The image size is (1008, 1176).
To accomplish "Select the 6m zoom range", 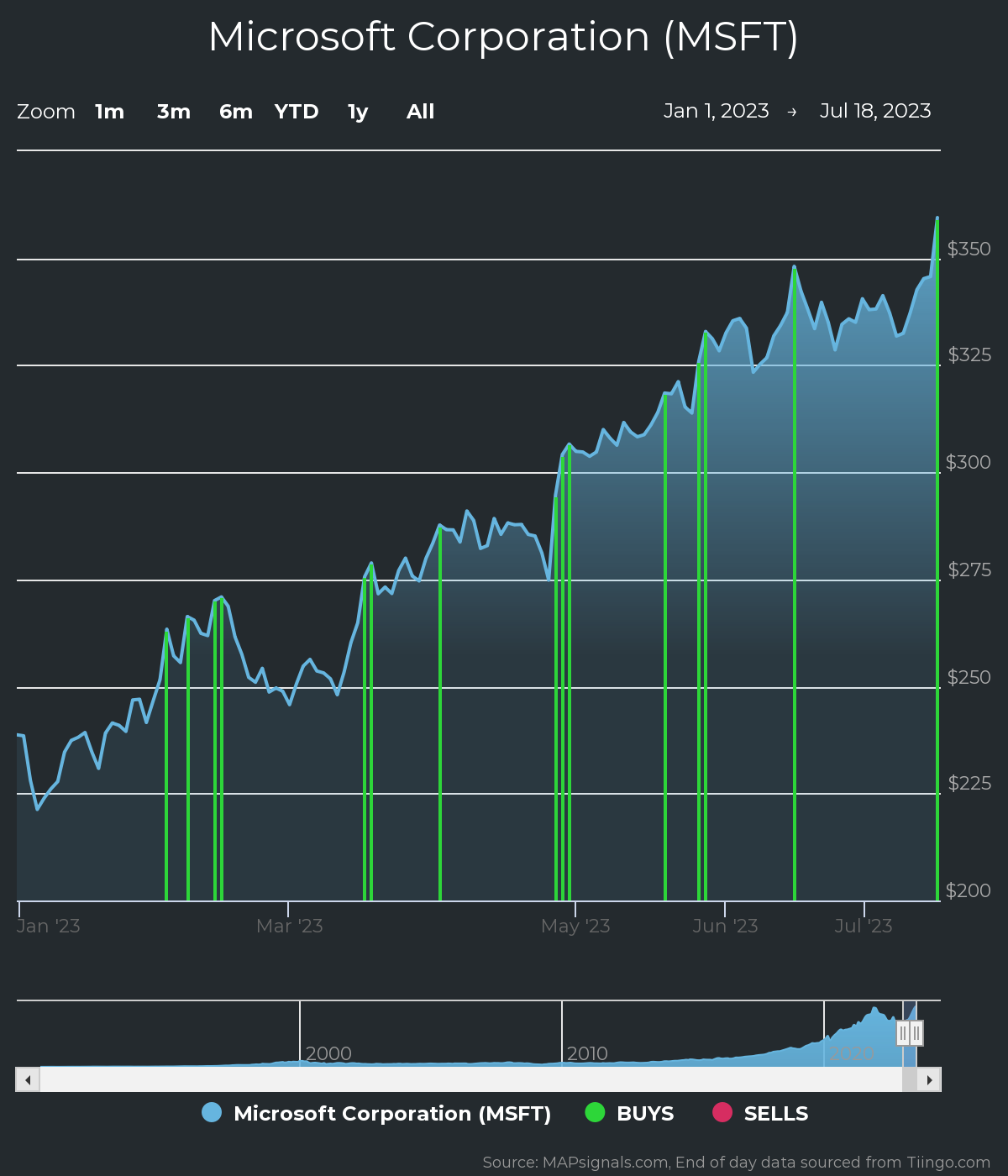I will coord(236,112).
